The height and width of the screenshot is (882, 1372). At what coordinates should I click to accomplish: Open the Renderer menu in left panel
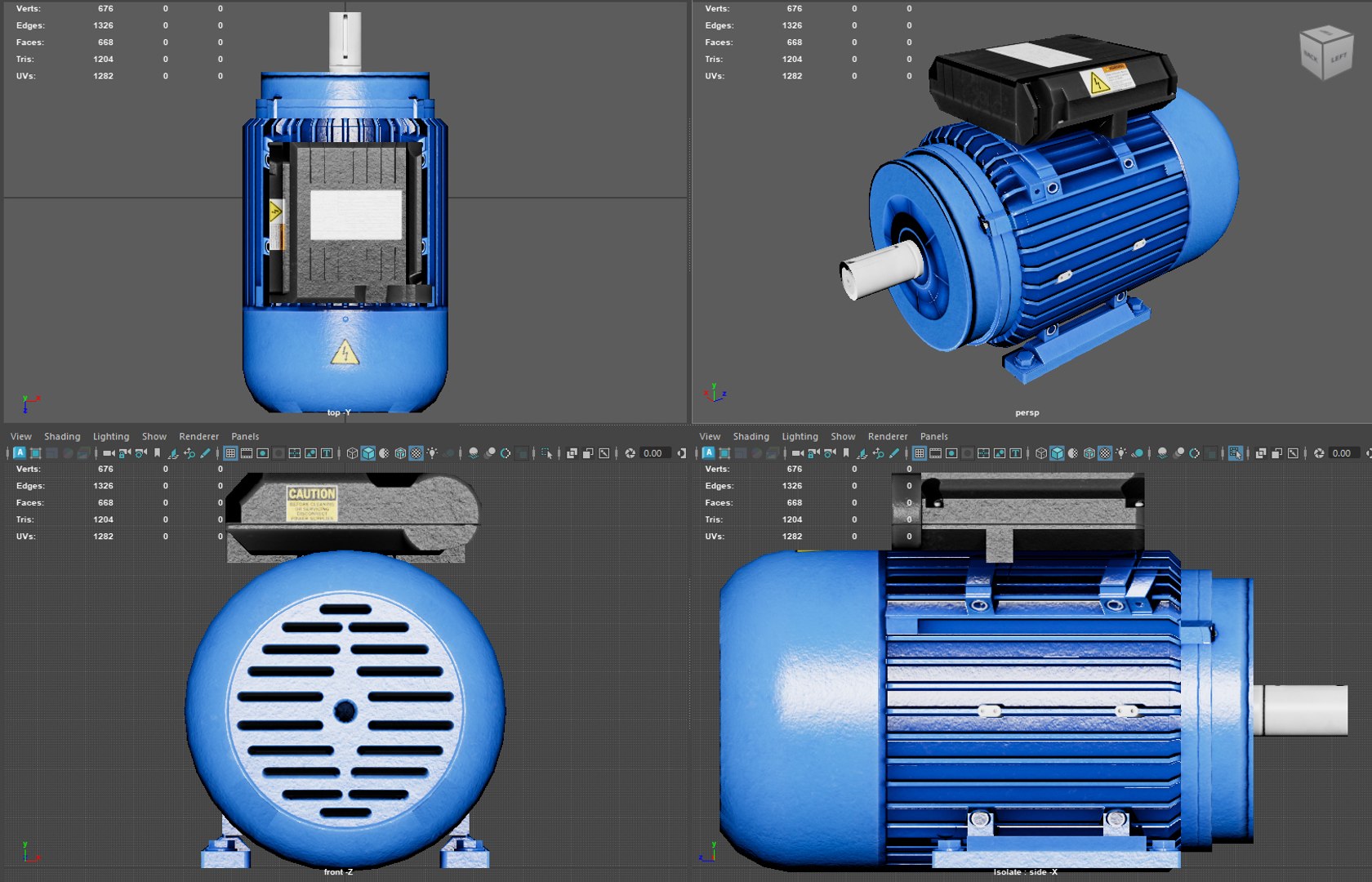tap(198, 437)
